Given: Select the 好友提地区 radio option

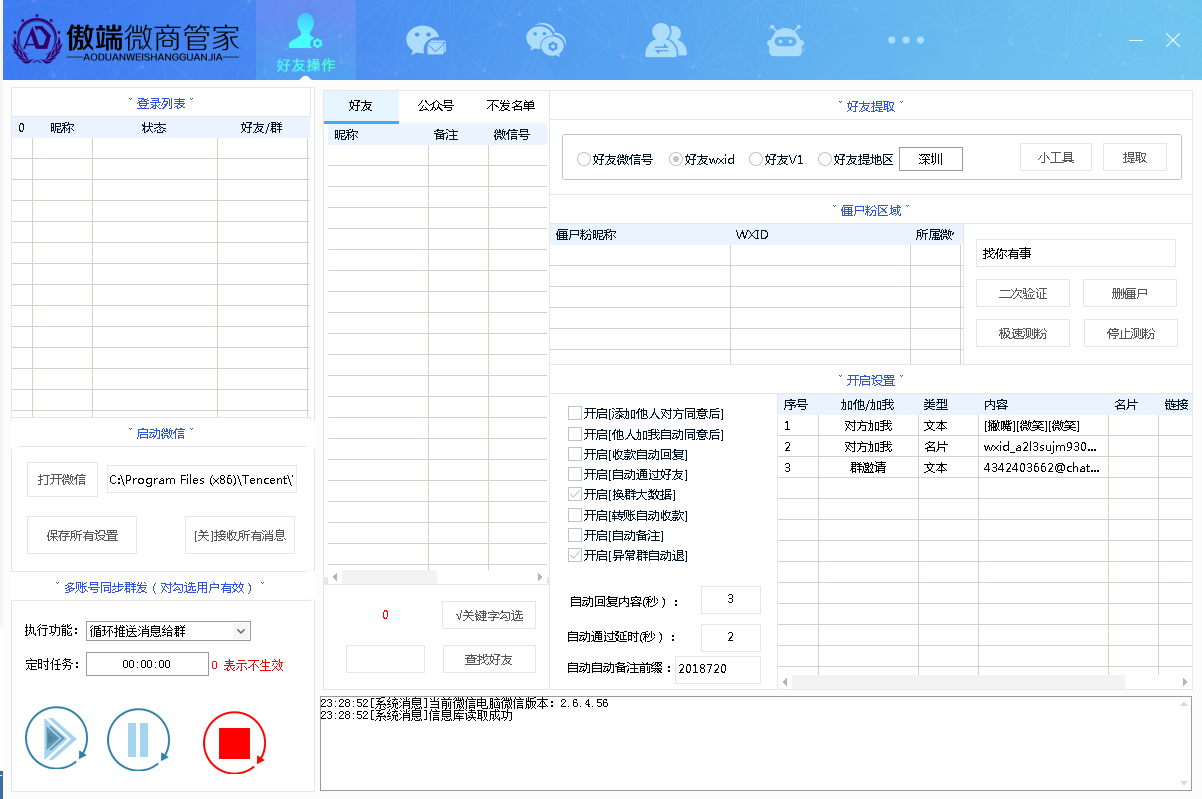Looking at the screenshot, I should 855,159.
